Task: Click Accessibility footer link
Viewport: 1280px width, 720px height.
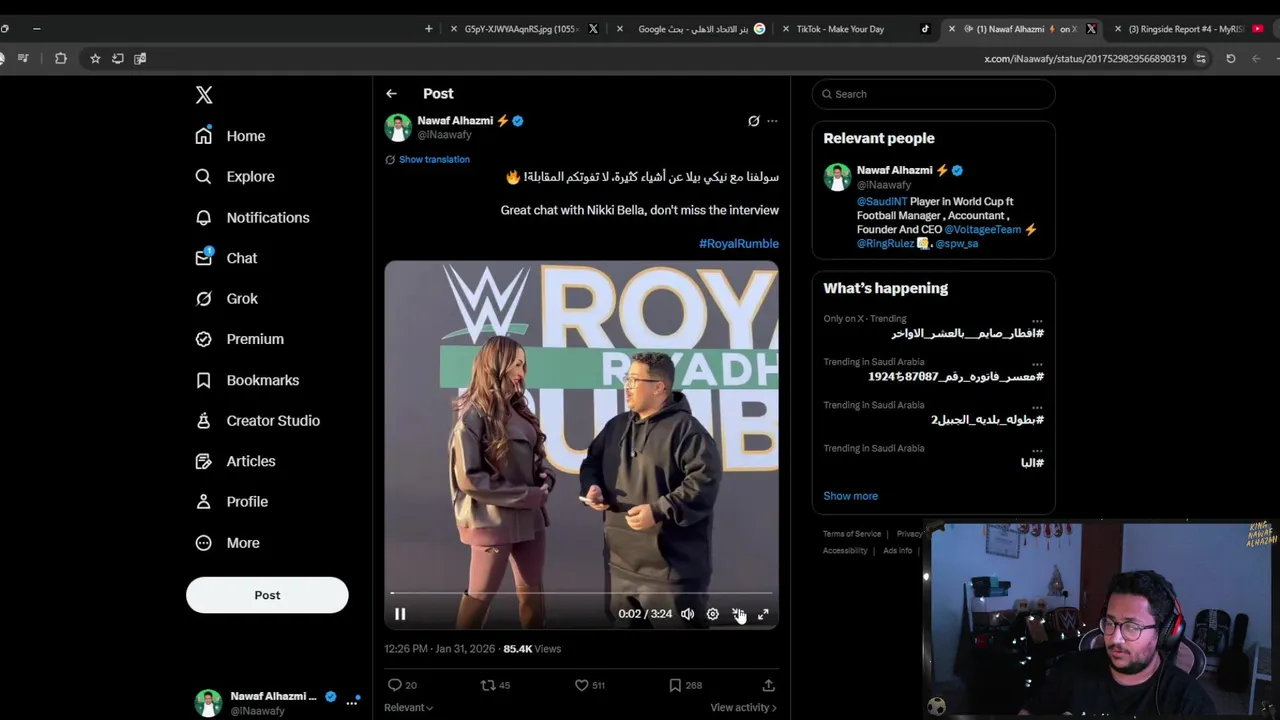Action: [845, 551]
